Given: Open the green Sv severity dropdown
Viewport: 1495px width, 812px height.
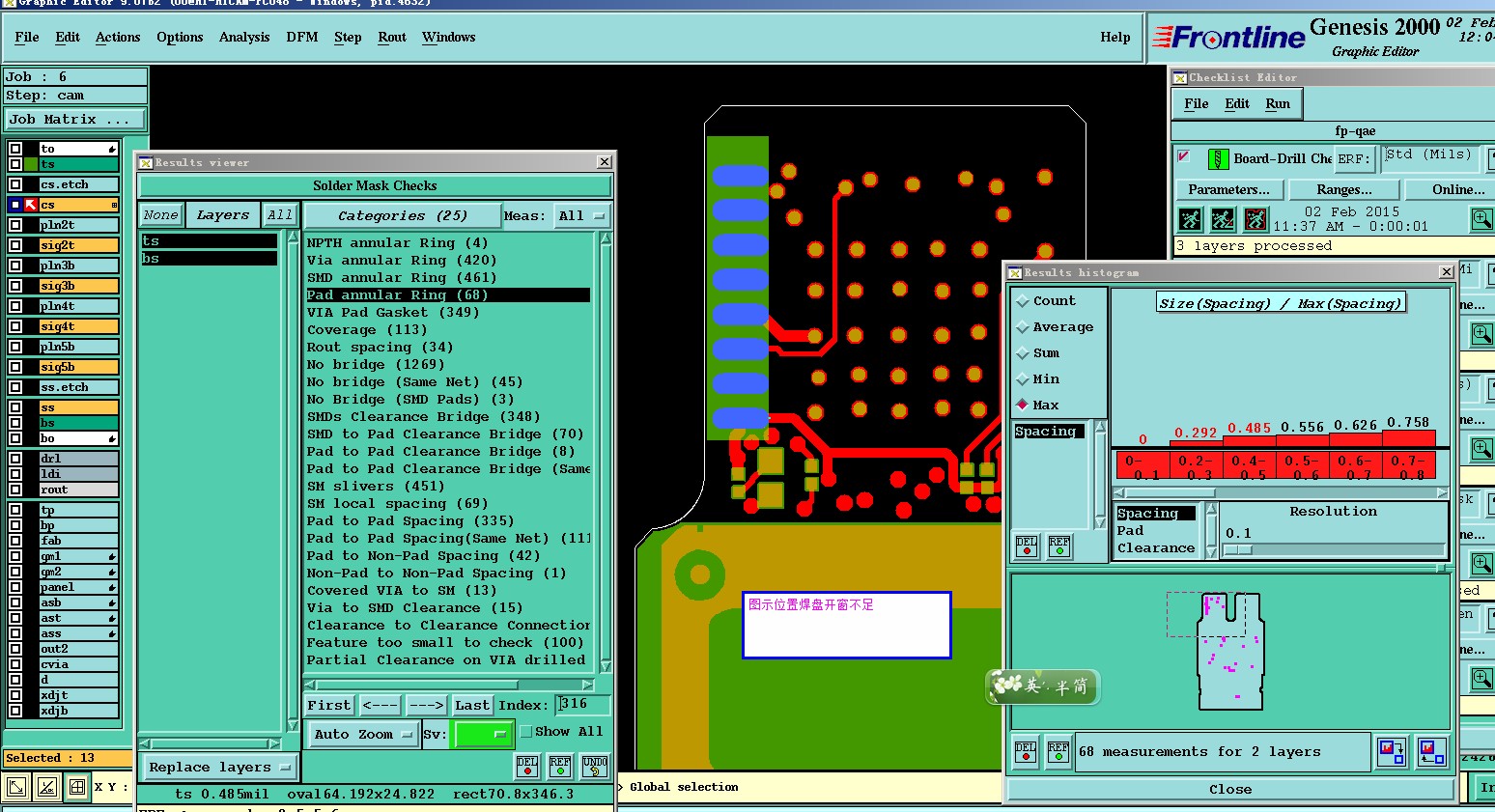Looking at the screenshot, I should tap(482, 734).
